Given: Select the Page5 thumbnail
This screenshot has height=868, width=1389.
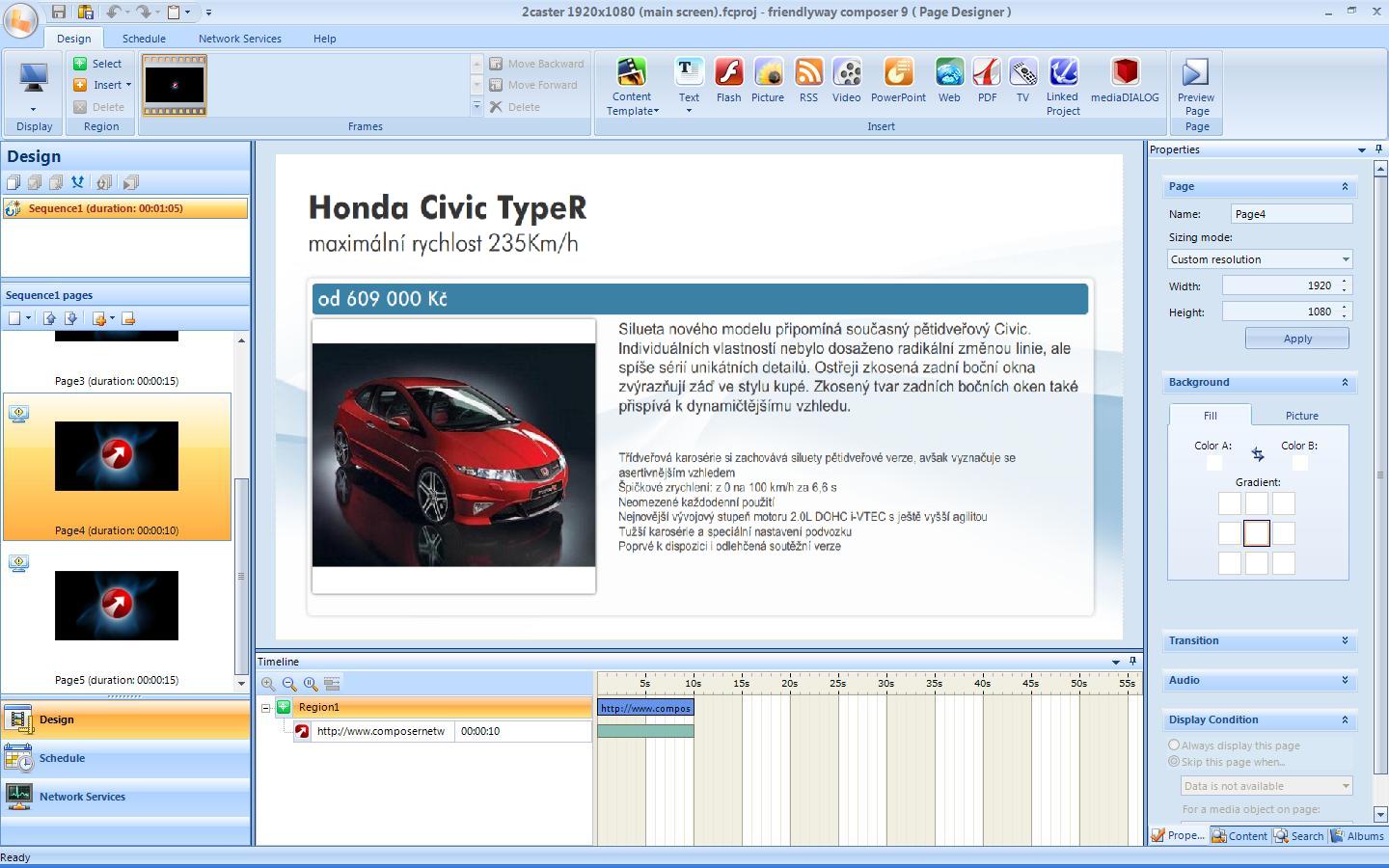Looking at the screenshot, I should point(117,606).
